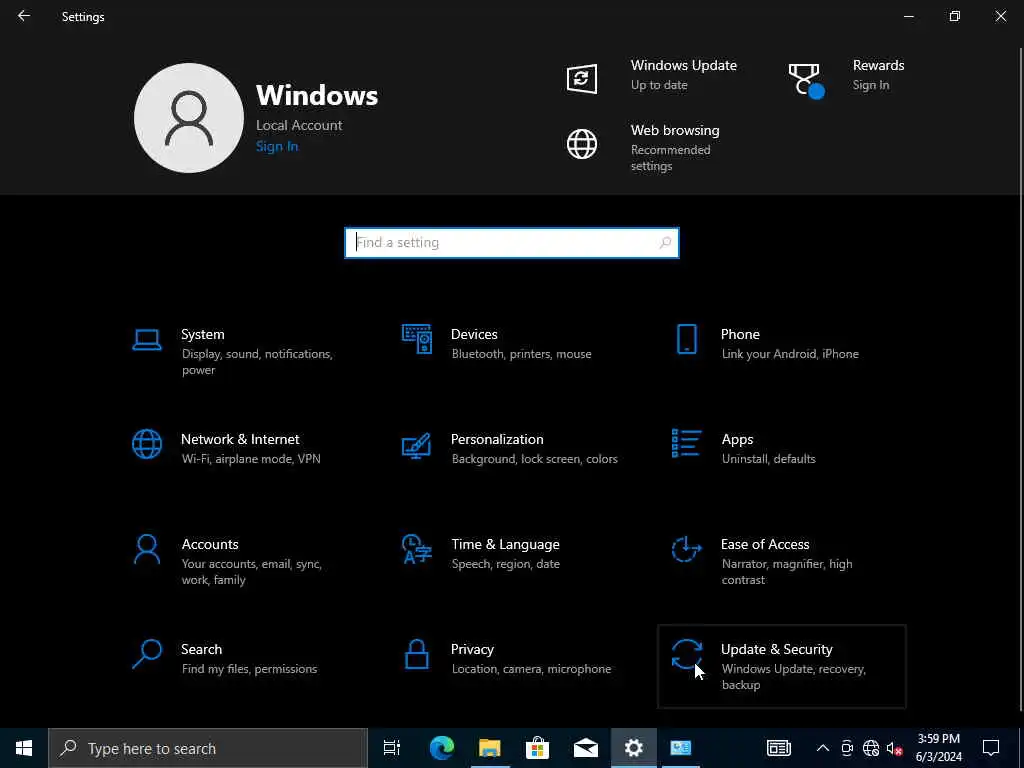Click the Web browsing globe icon
This screenshot has width=1024, height=768.
tap(581, 144)
